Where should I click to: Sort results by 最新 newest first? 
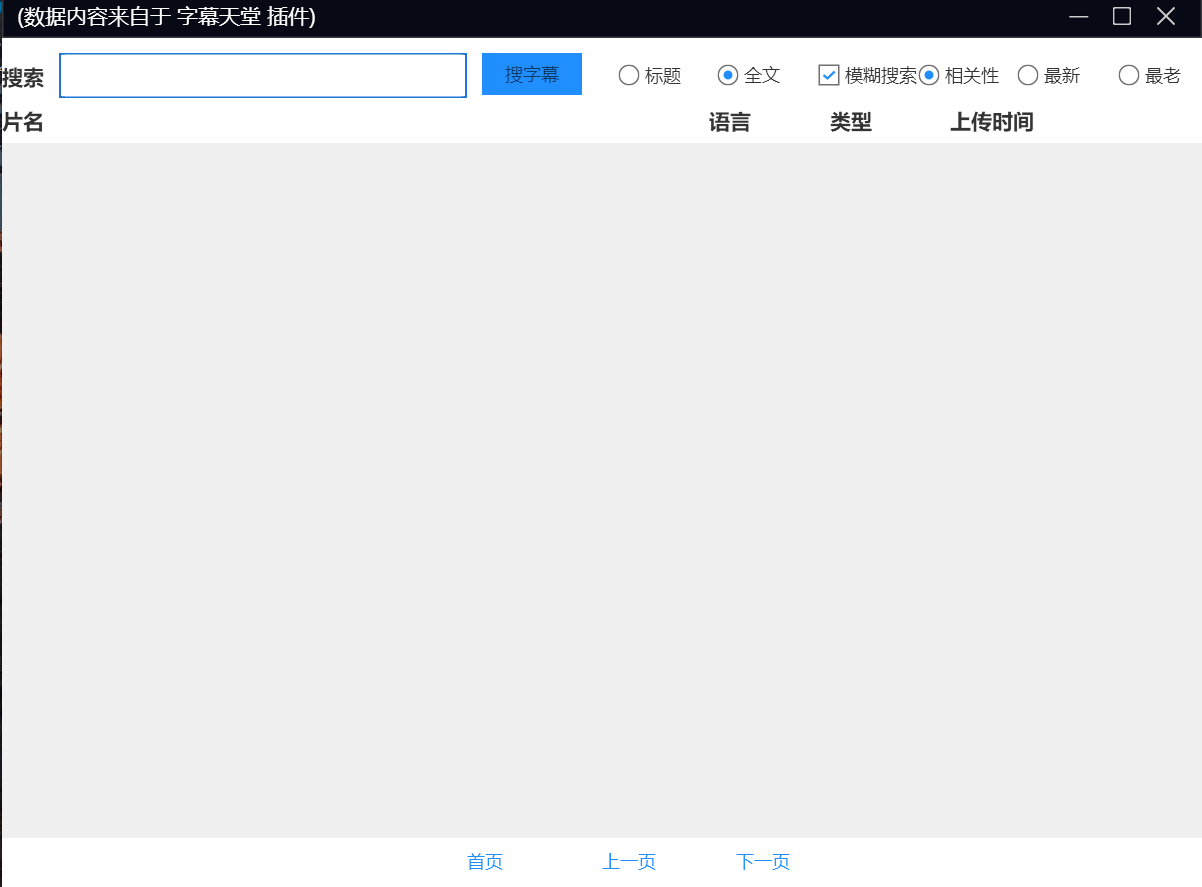point(1028,75)
